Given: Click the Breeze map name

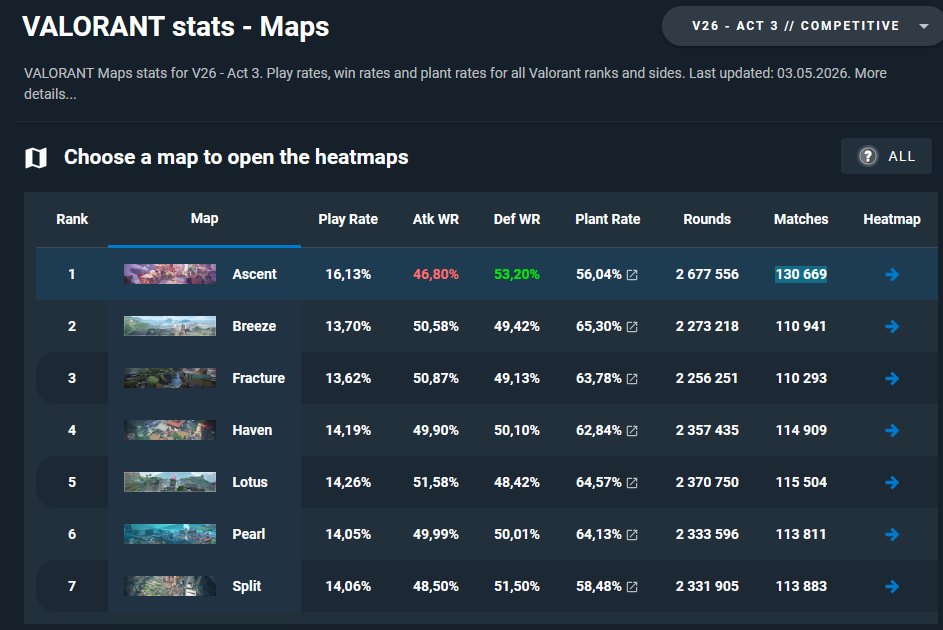Looking at the screenshot, I should tap(254, 326).
